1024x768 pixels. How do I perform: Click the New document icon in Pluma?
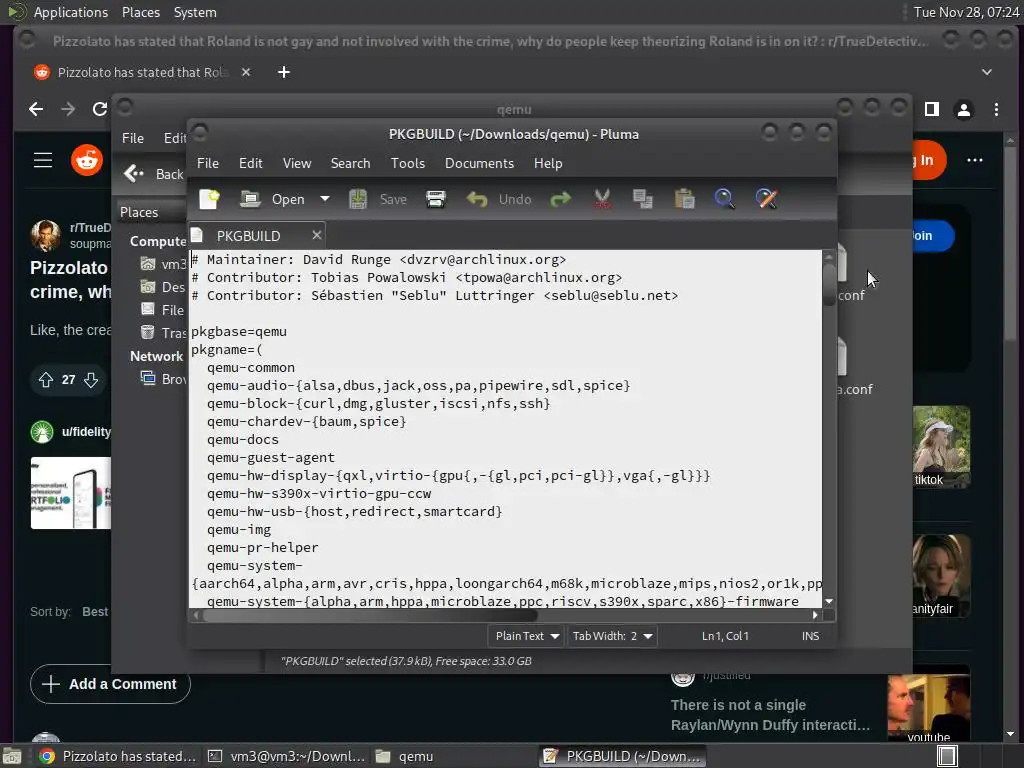209,199
